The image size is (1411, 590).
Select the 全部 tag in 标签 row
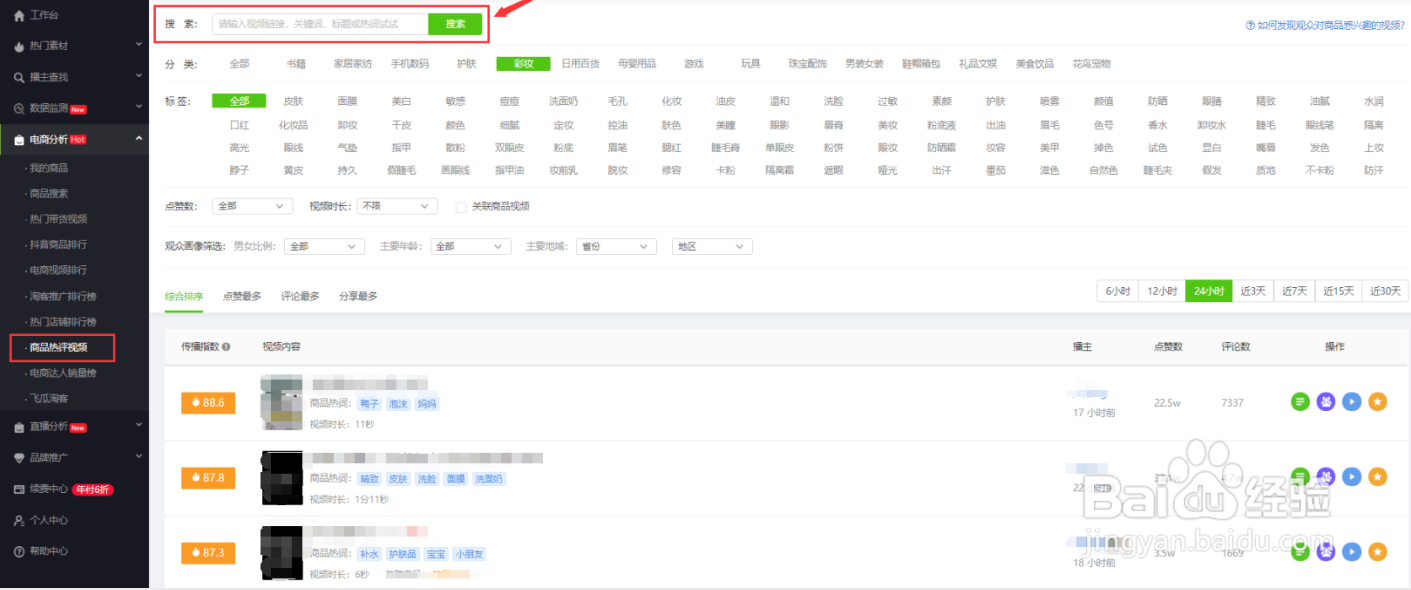pos(239,101)
